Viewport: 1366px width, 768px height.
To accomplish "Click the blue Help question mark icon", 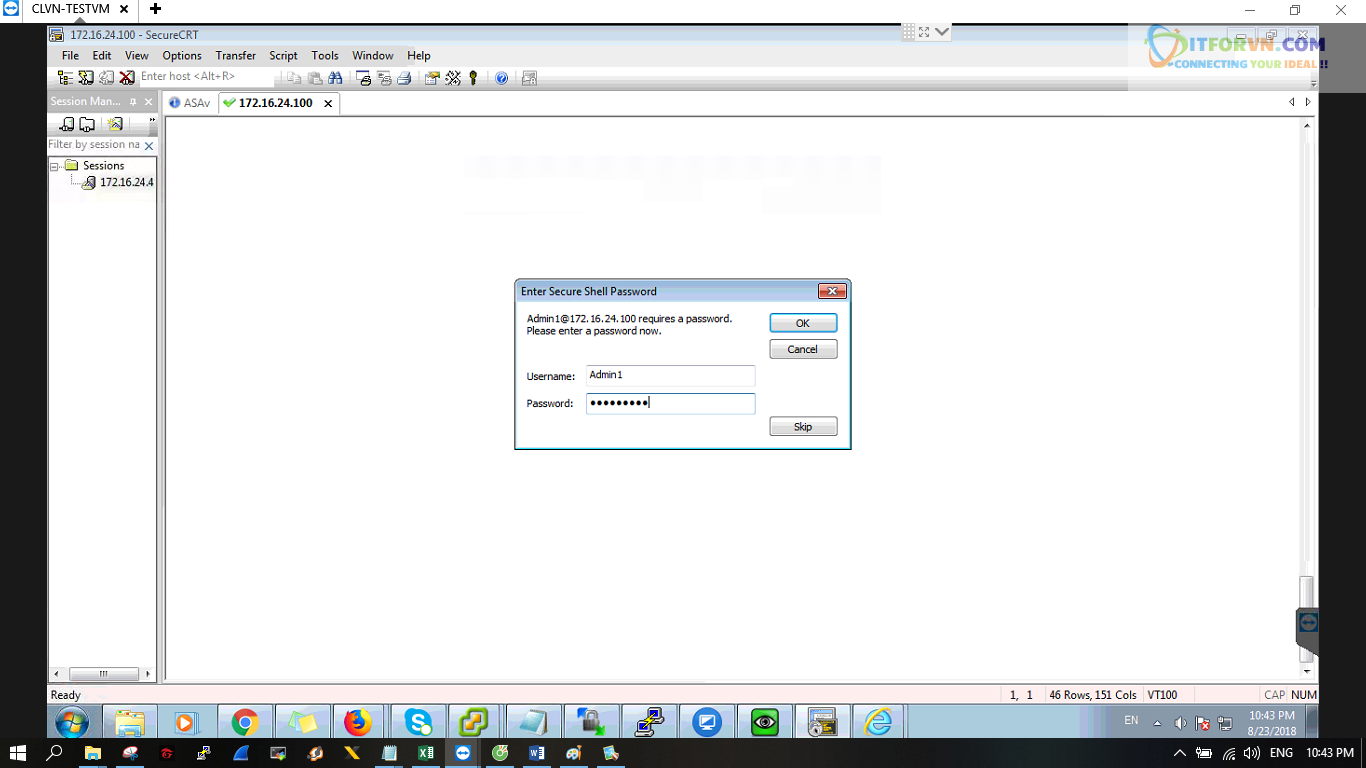I will tap(502, 77).
